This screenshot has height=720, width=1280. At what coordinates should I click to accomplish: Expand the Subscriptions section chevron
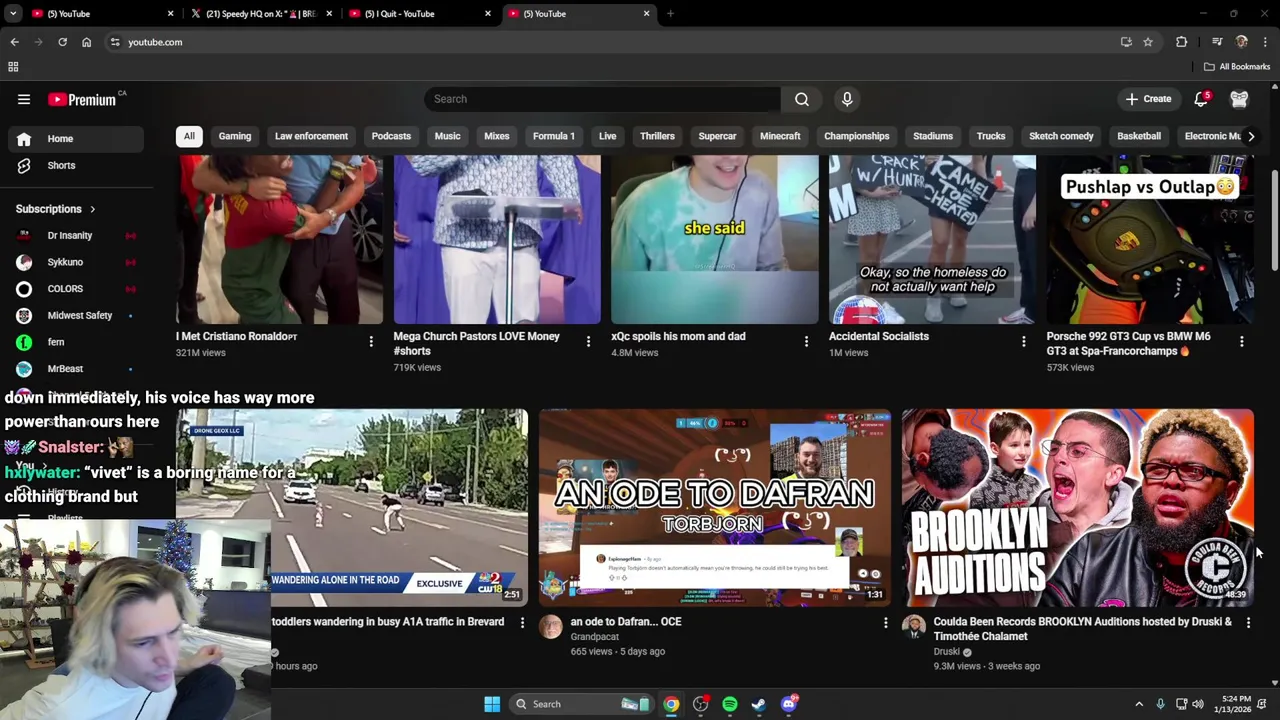point(92,209)
